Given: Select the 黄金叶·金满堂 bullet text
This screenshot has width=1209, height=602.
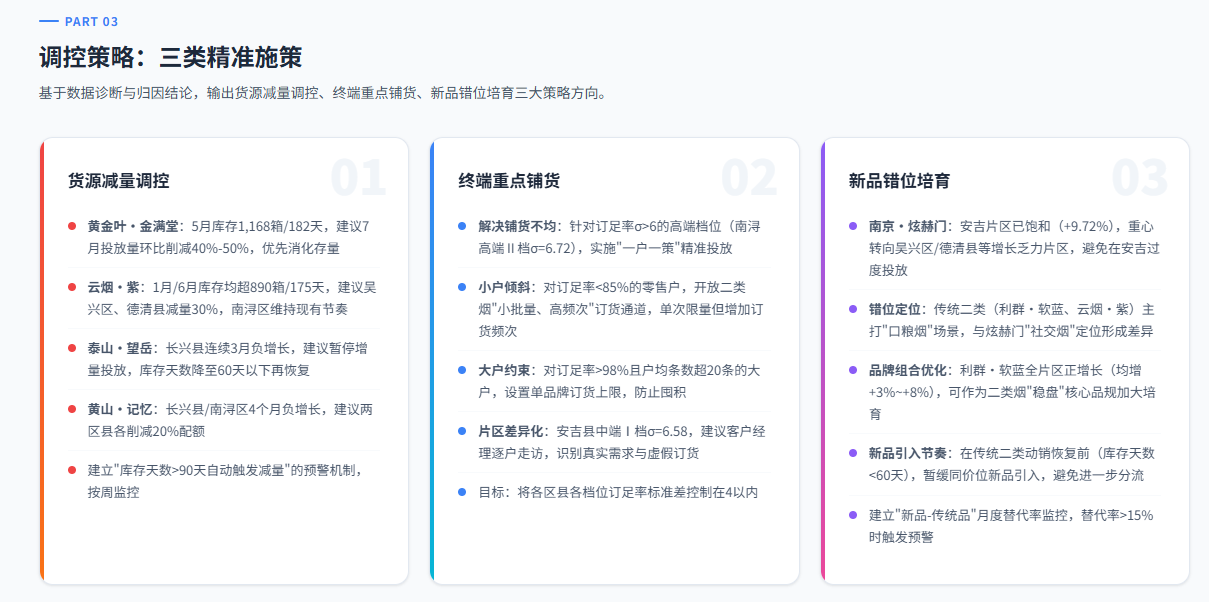Looking at the screenshot, I should tap(228, 236).
